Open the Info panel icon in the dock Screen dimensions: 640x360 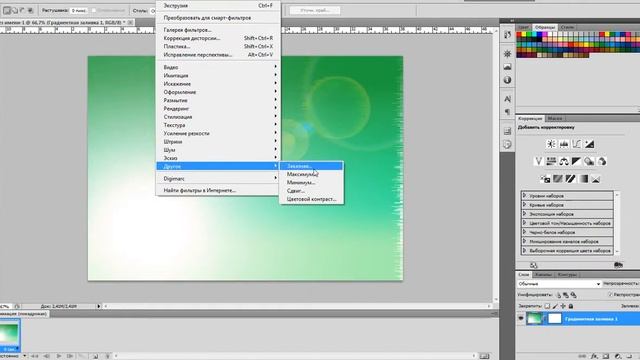pyautogui.click(x=507, y=80)
